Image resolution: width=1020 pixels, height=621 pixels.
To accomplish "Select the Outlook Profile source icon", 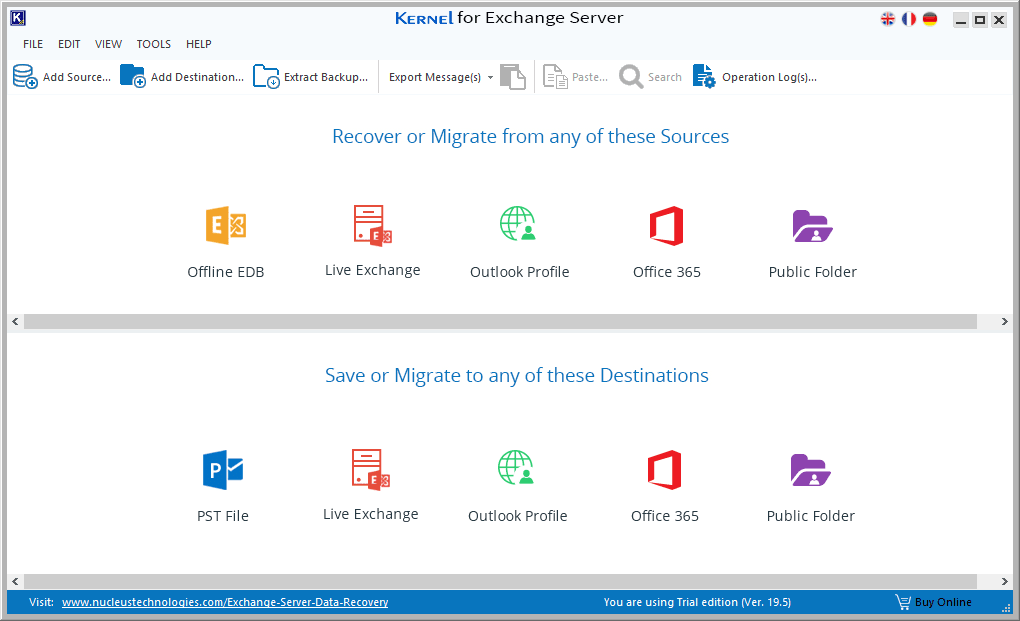I will coord(518,224).
